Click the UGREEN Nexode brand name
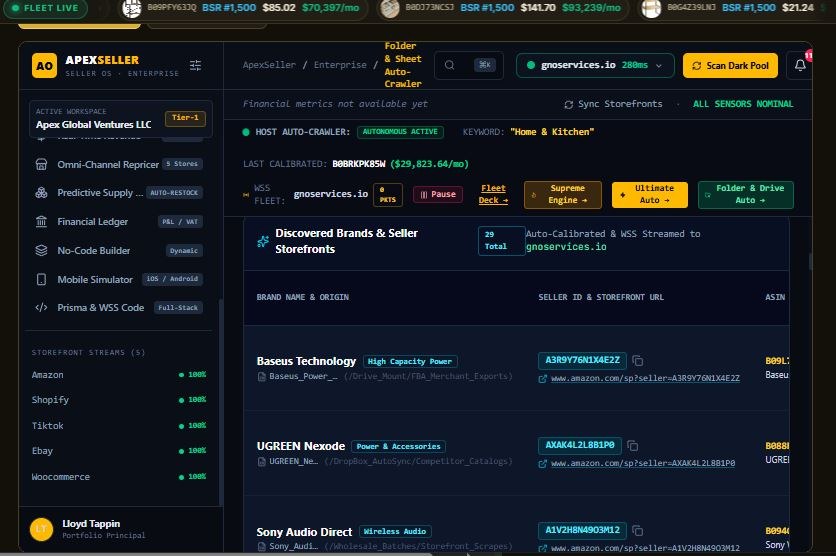Screen dimensions: 836x556 tap(301, 446)
